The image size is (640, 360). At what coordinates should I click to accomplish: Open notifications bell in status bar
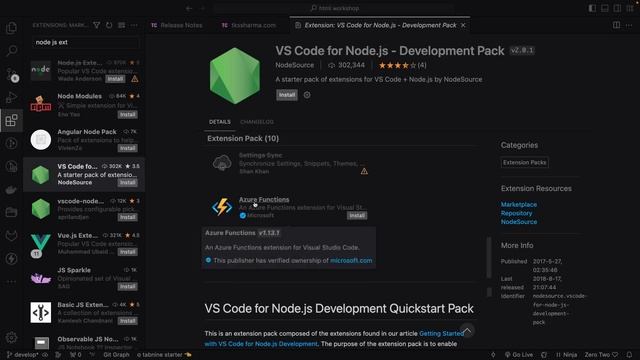click(x=629, y=355)
